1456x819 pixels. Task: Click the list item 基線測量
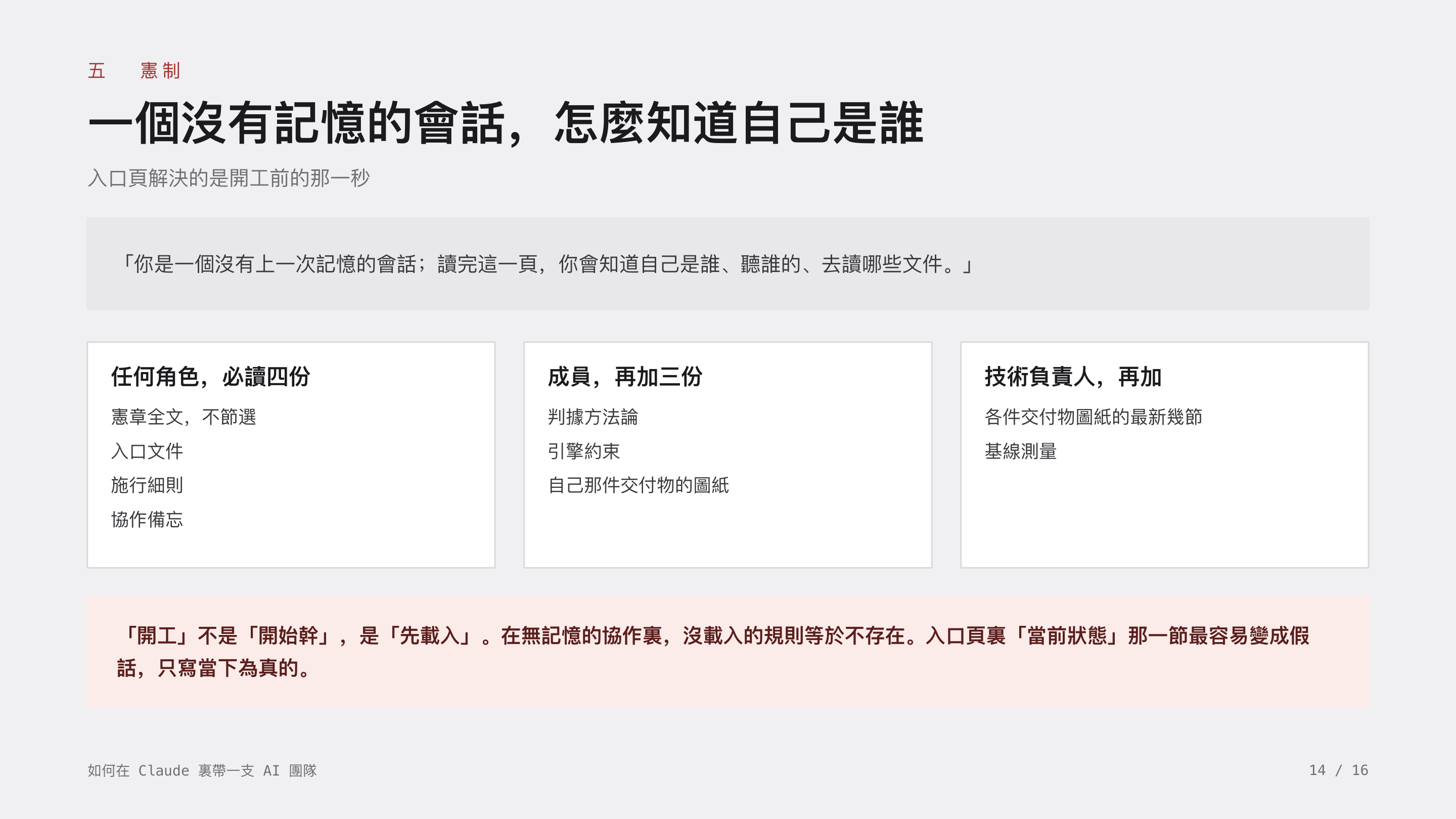pos(1021,451)
